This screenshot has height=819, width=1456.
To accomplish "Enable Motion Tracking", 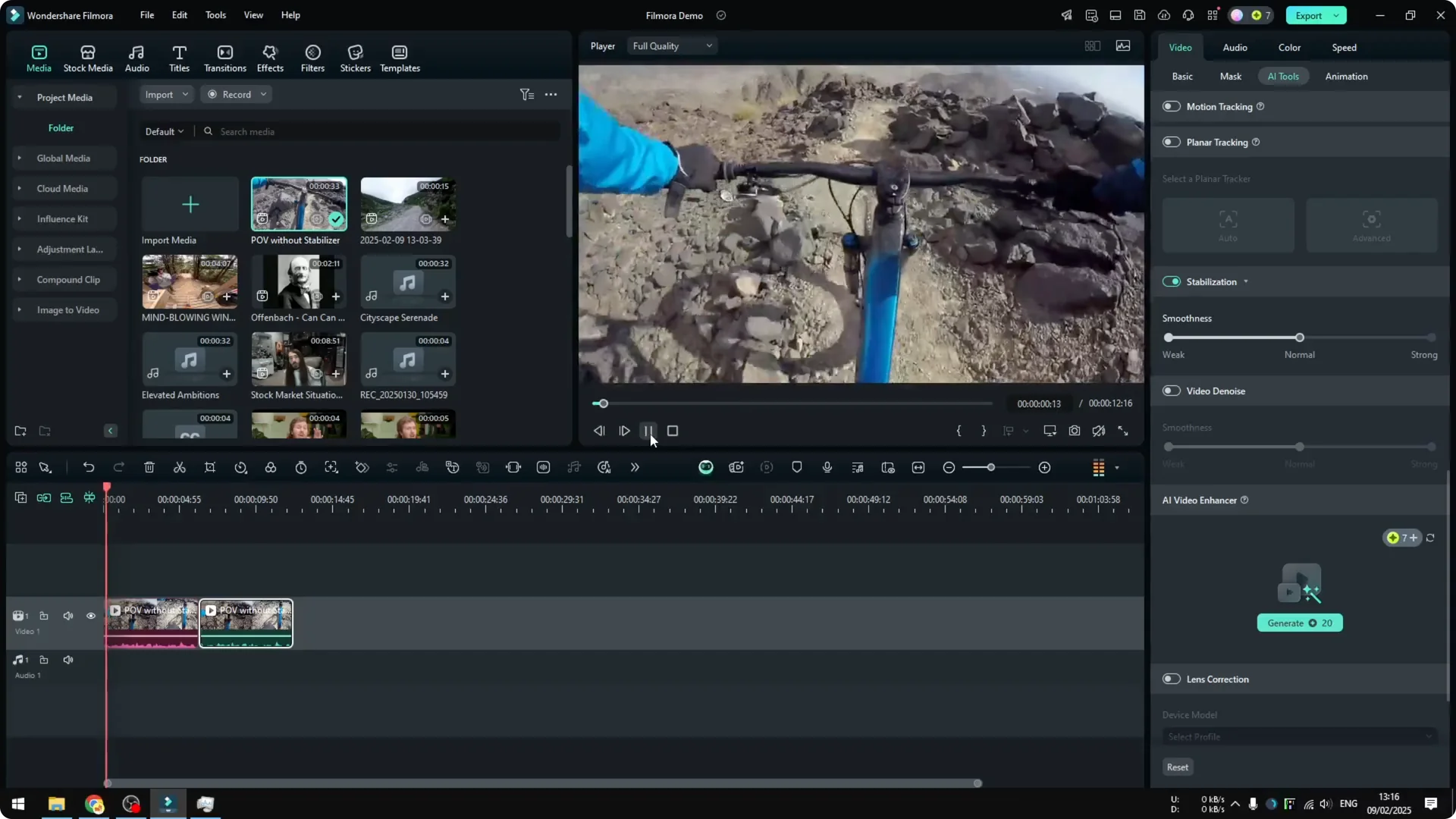I will [x=1171, y=106].
